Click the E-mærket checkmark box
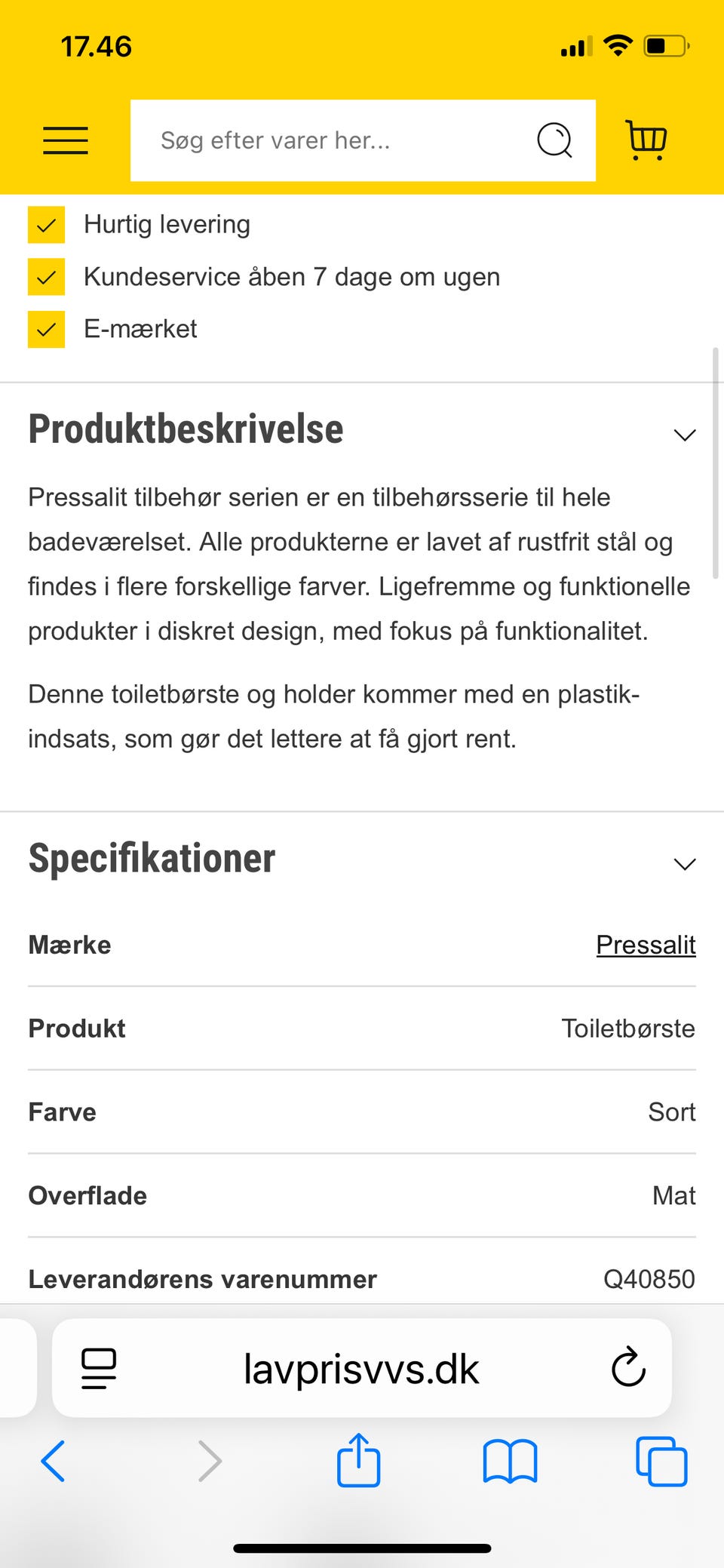Viewport: 724px width, 1568px height. point(46,330)
